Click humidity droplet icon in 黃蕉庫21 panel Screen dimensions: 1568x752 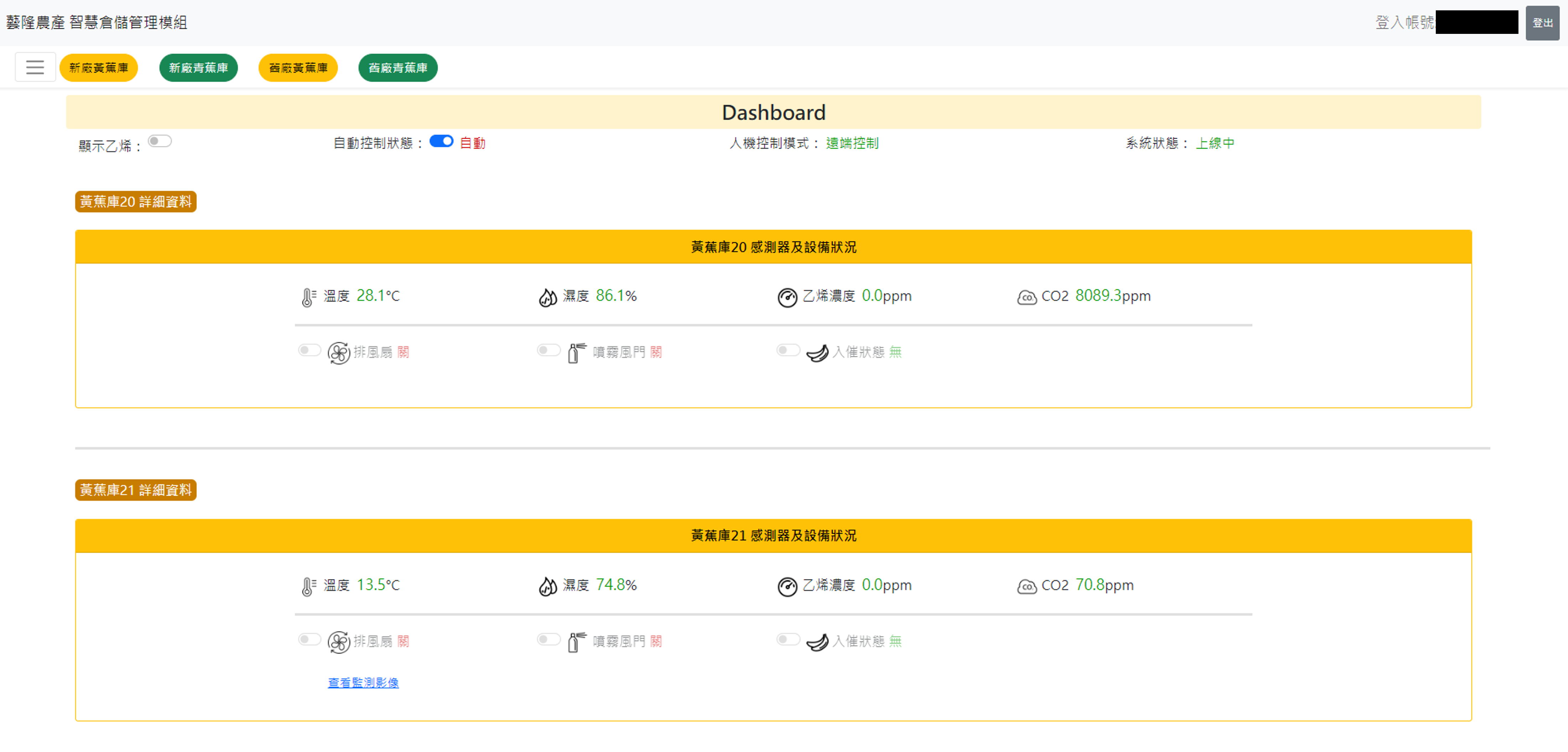click(547, 587)
